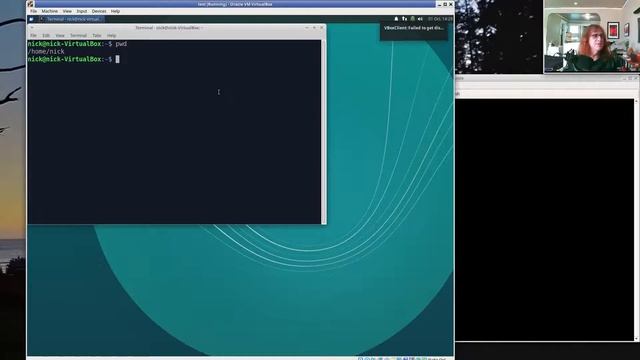Open the Terminal File menu
The height and width of the screenshot is (360, 640).
pyautogui.click(x=33, y=36)
